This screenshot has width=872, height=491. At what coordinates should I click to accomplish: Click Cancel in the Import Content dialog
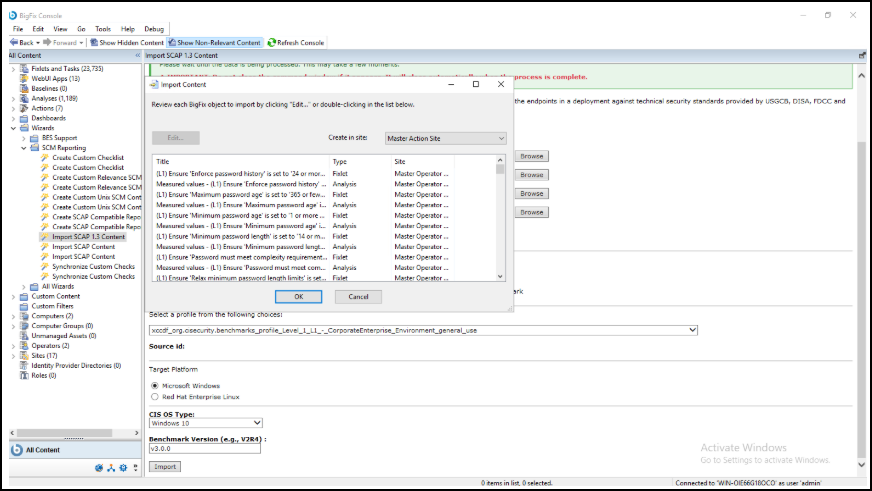tap(358, 297)
